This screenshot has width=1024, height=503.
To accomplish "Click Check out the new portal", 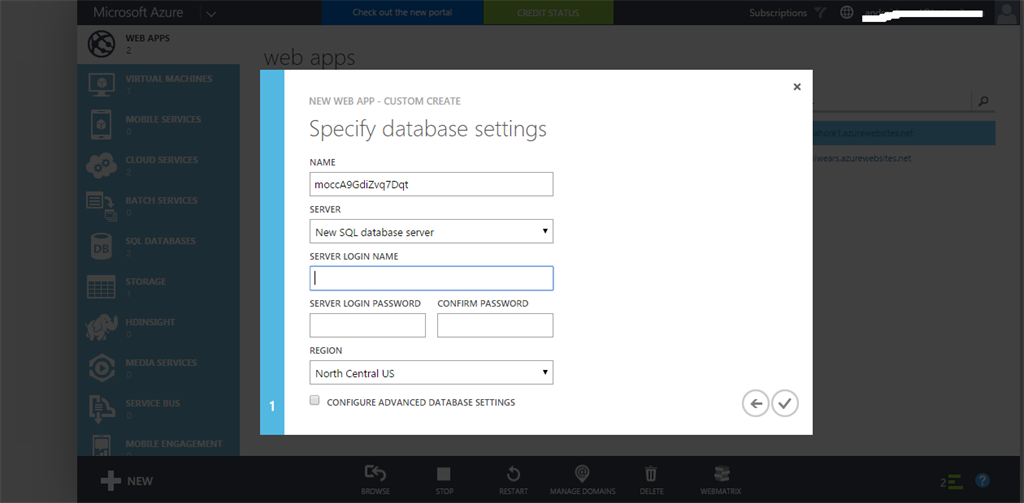I will pyautogui.click(x=402, y=12).
